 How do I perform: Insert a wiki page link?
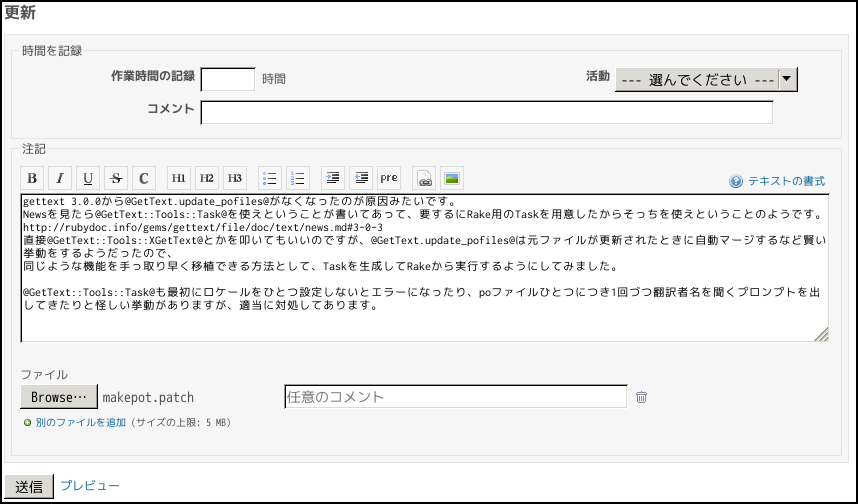click(x=424, y=178)
